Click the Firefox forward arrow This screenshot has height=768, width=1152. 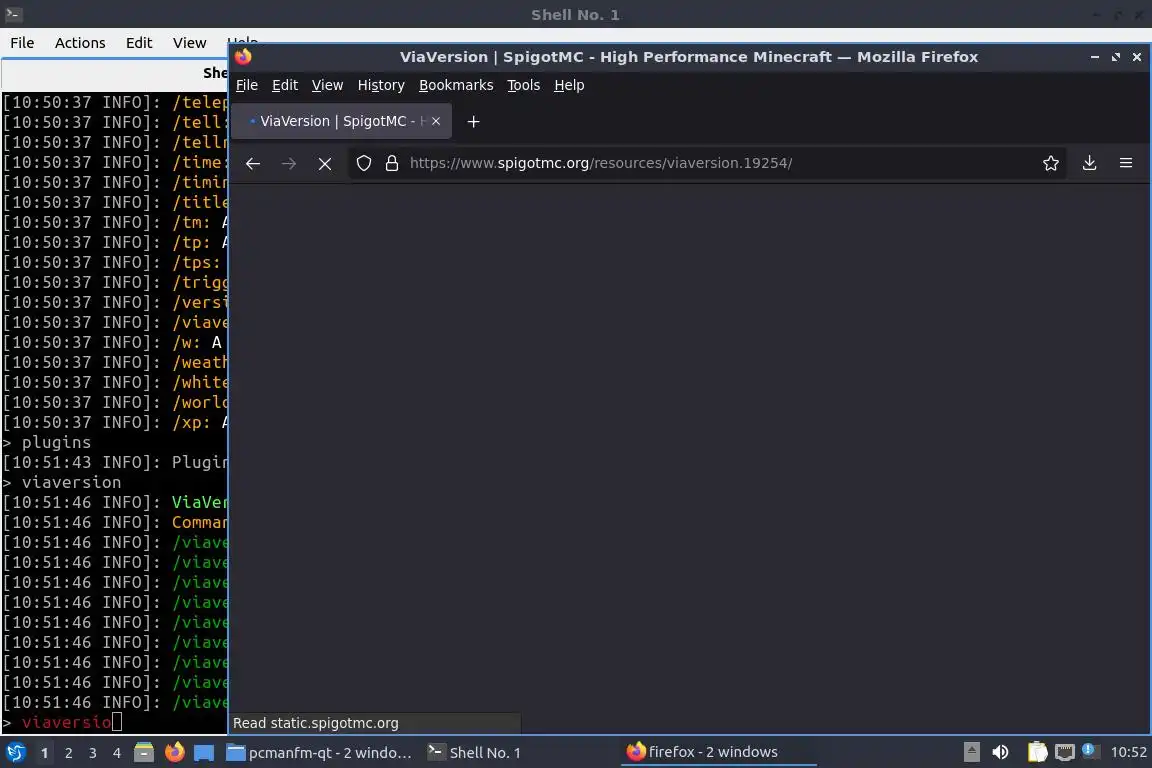click(289, 163)
